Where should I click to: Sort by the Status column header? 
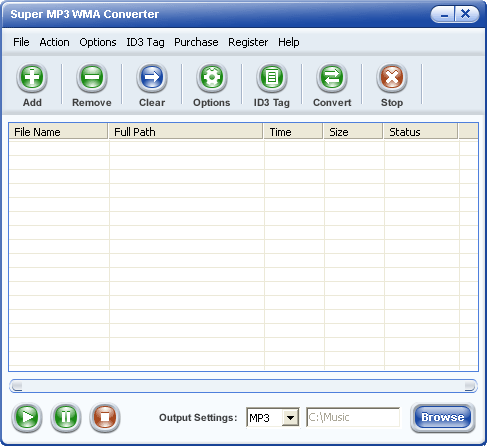click(420, 132)
